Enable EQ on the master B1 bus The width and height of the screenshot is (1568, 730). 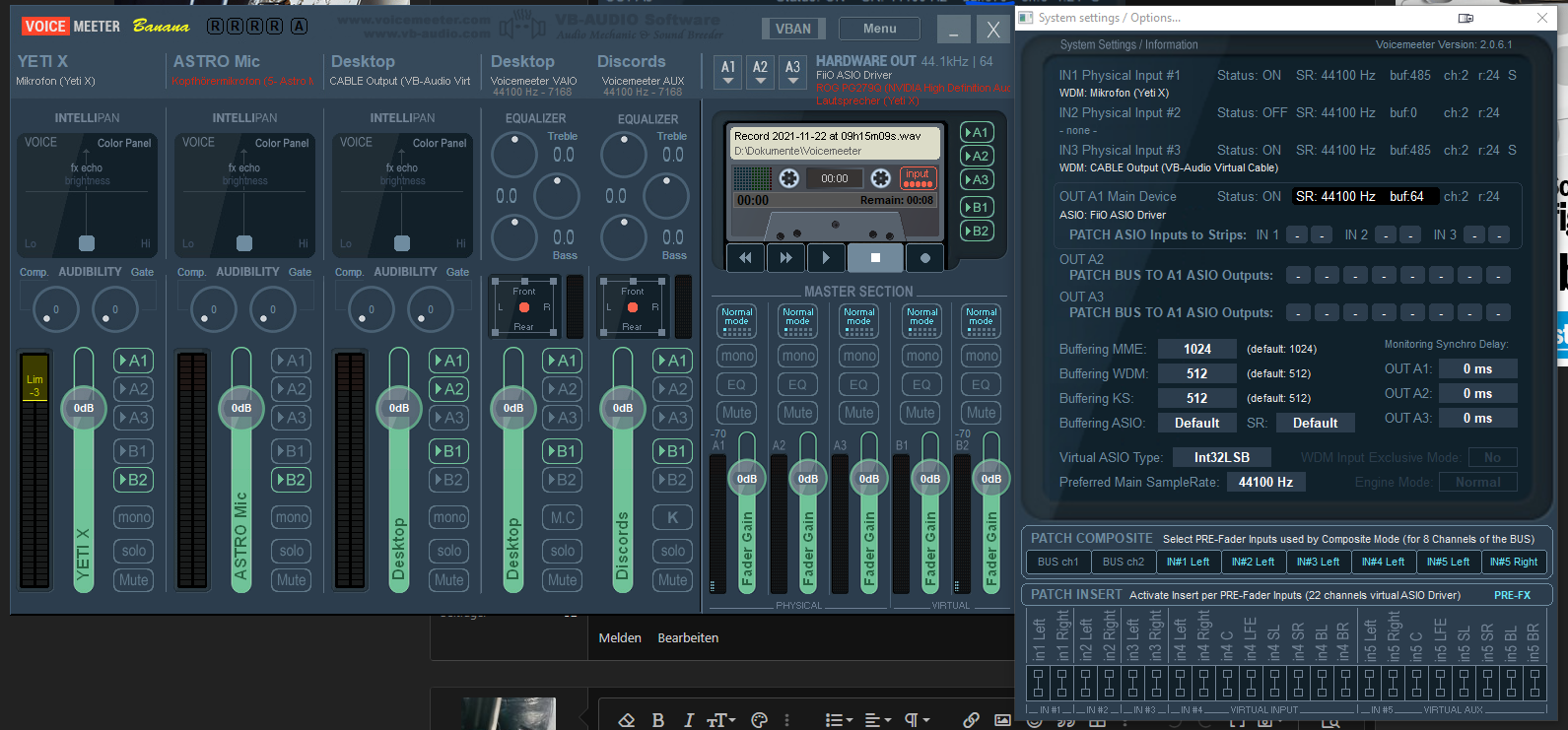click(x=920, y=384)
